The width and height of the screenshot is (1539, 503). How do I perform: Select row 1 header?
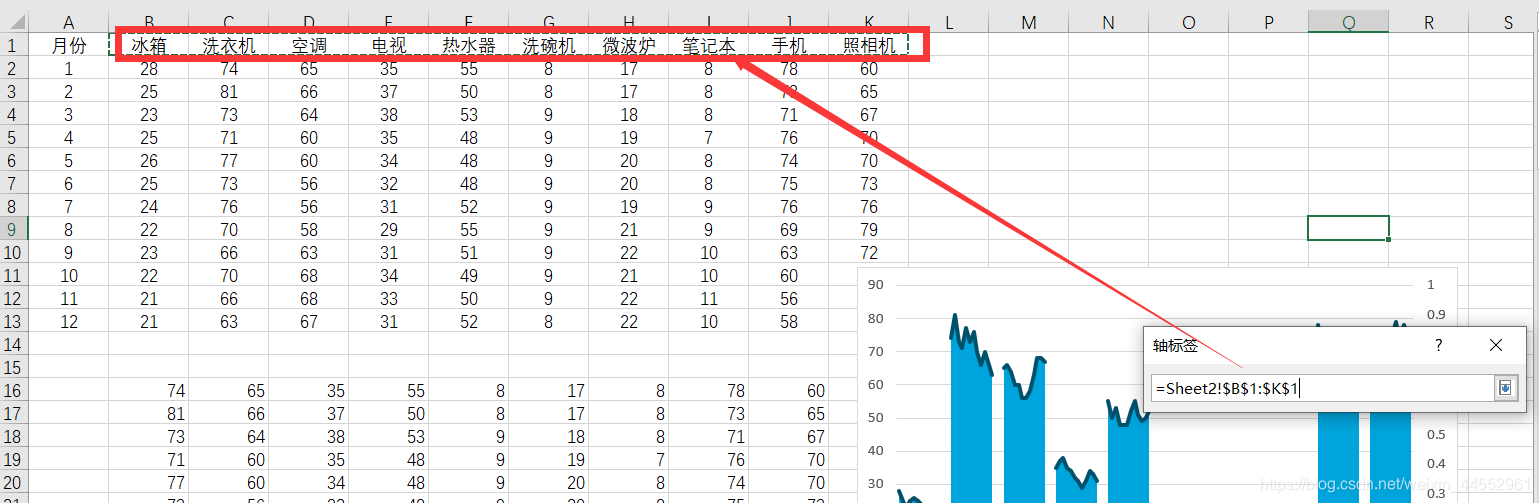14,45
